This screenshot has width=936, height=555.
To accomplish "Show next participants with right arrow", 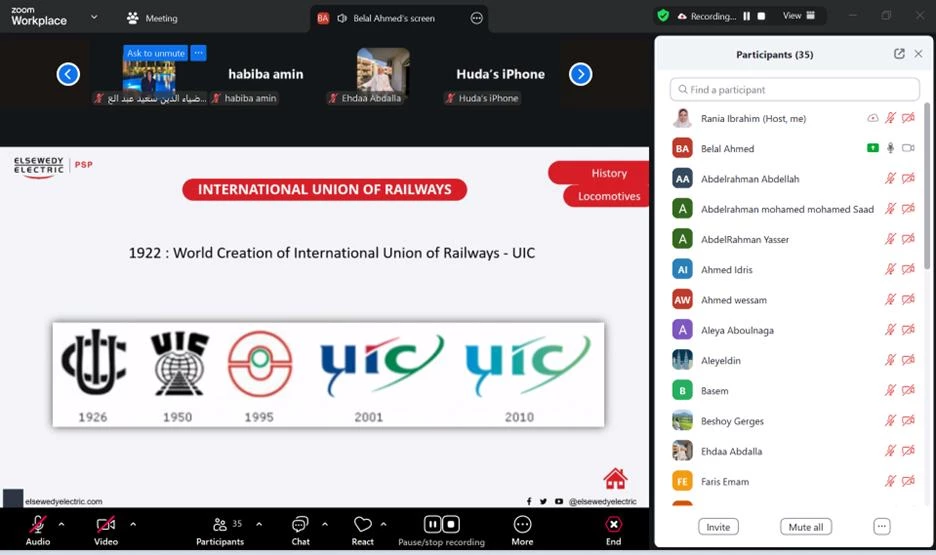I will tap(581, 74).
